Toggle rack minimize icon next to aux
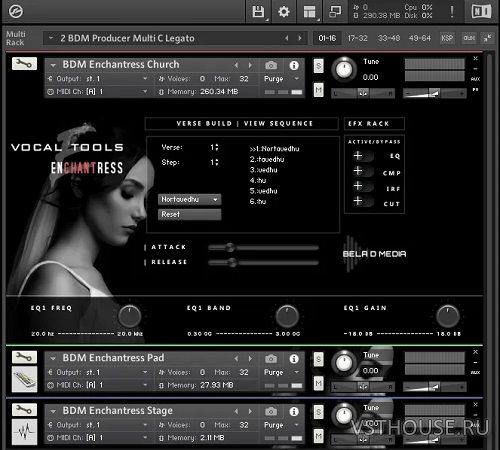Screen dimensions: 500x450 pyautogui.click(x=487, y=38)
